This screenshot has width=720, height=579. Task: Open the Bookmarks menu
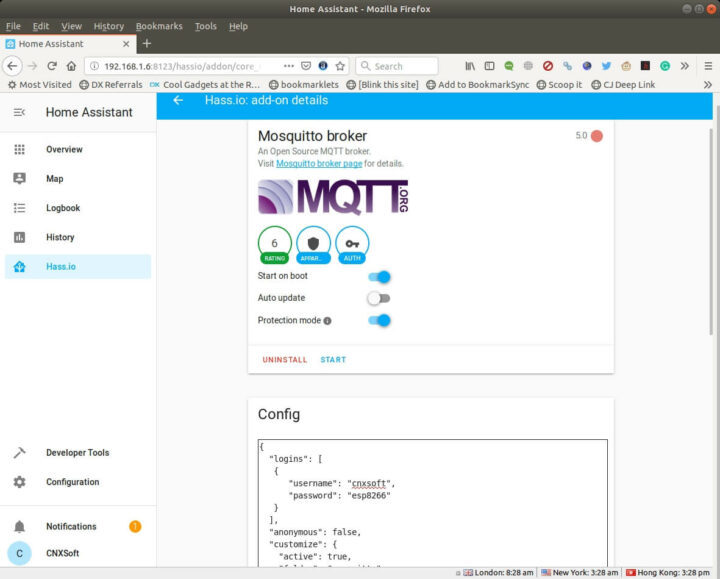point(159,26)
